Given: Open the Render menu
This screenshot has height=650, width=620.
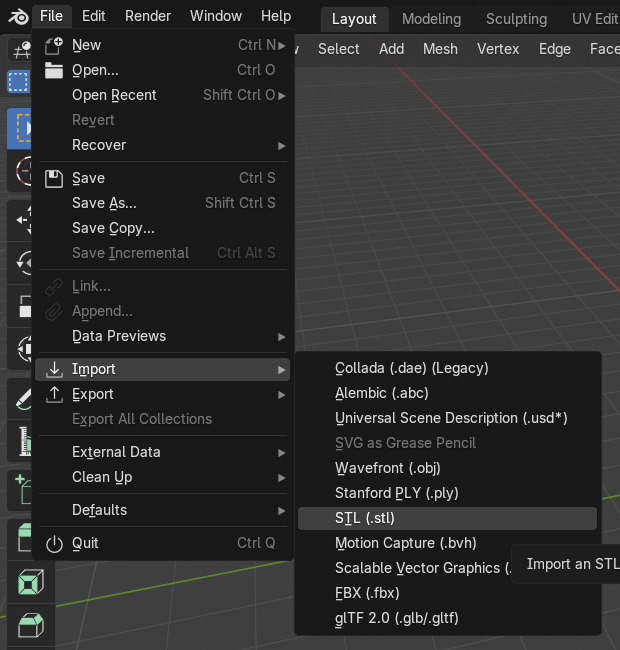Looking at the screenshot, I should (x=148, y=16).
